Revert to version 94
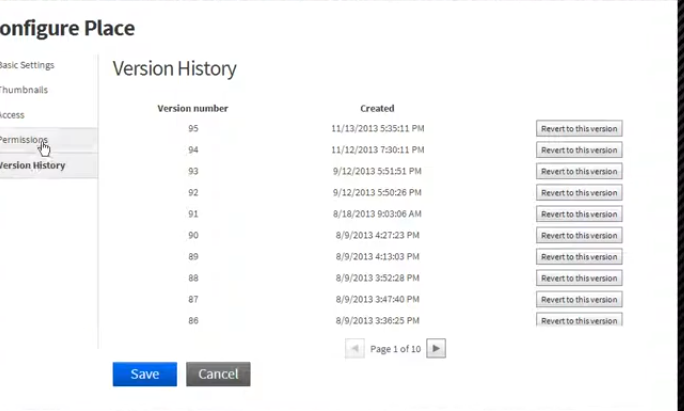This screenshot has height=411, width=684. coord(579,150)
